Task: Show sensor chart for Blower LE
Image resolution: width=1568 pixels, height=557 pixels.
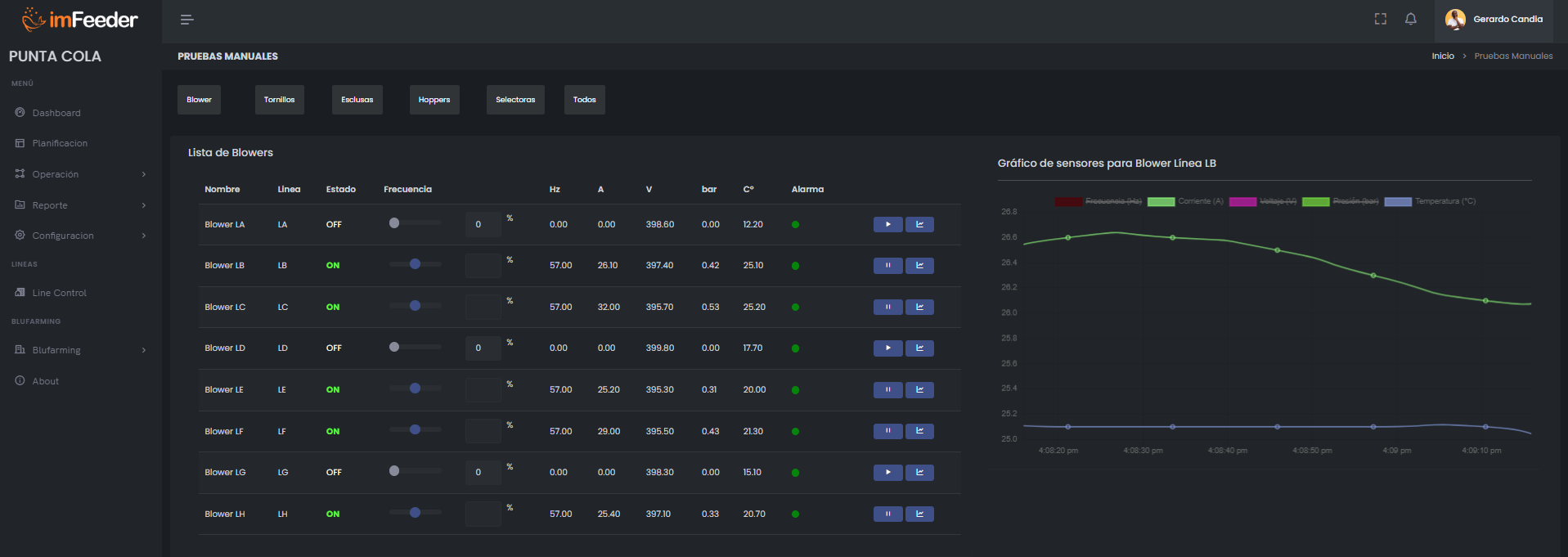Action: (x=919, y=390)
